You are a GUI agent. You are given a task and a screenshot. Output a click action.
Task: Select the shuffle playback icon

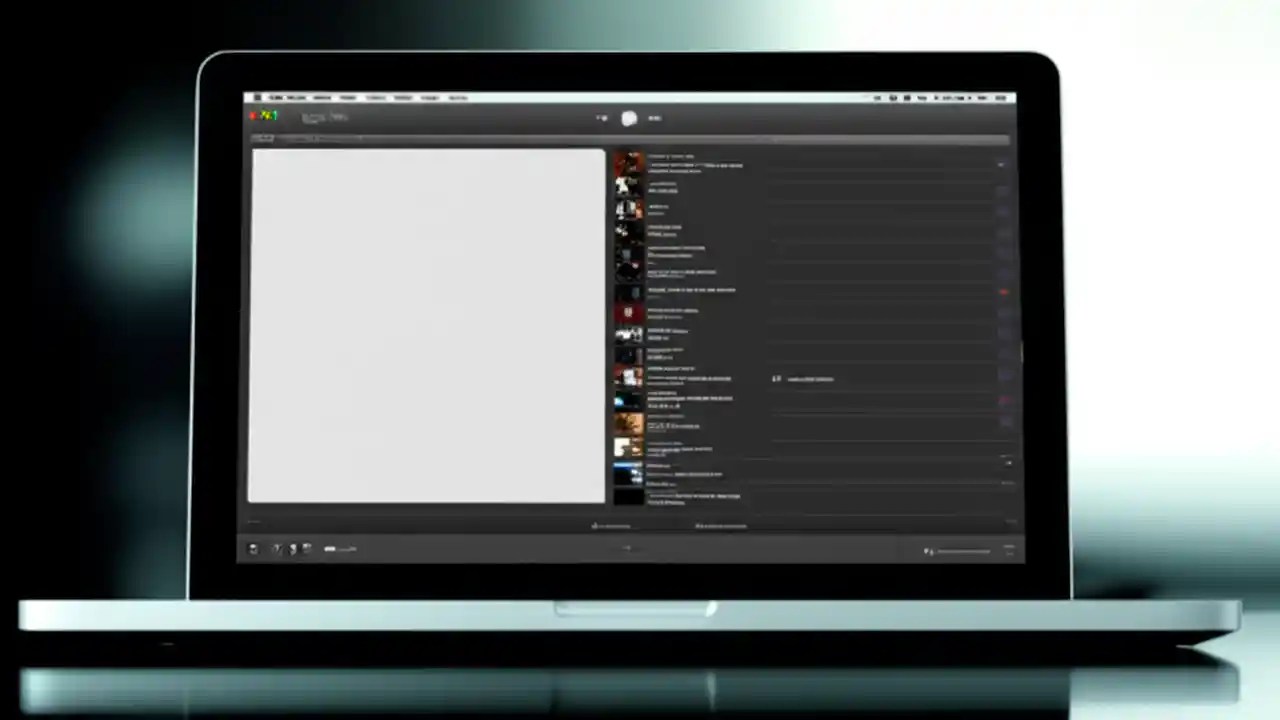click(277, 548)
